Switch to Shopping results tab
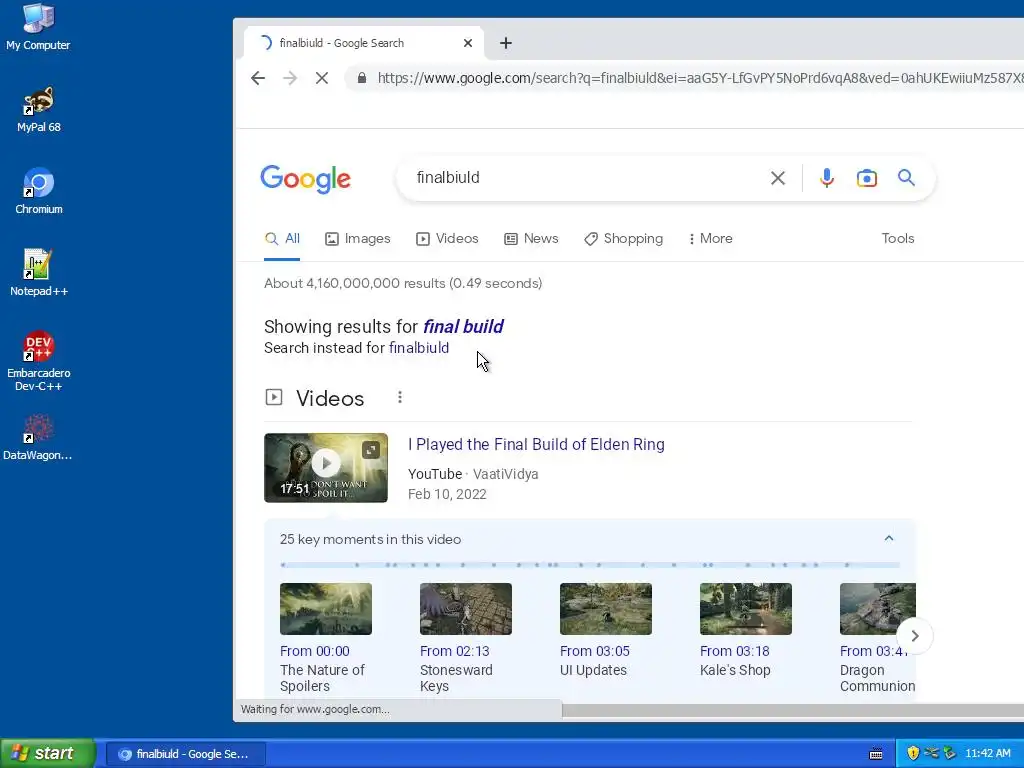The height and width of the screenshot is (768, 1024). coord(624,238)
